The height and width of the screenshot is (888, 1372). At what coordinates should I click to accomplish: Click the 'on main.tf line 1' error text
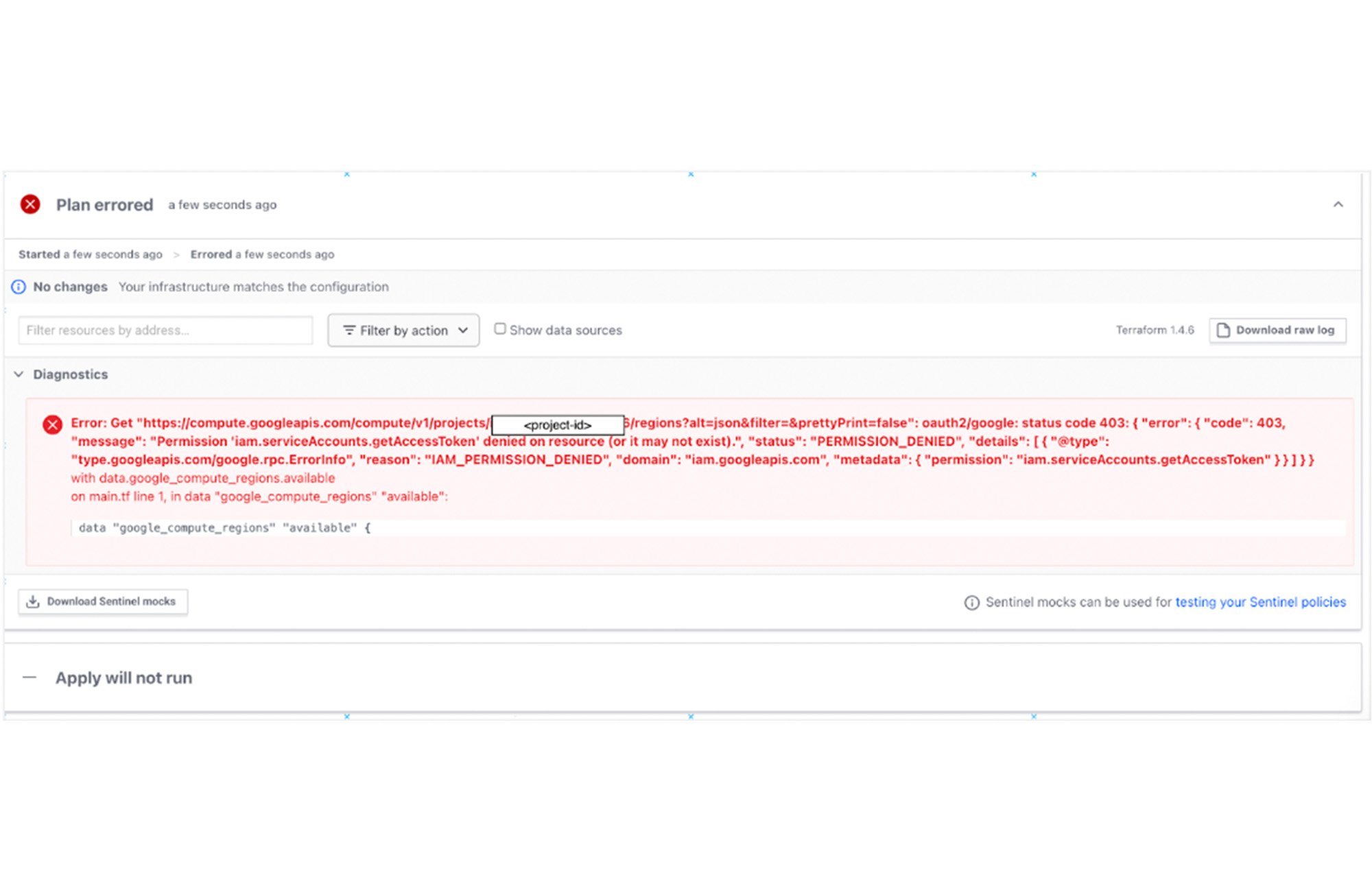259,496
